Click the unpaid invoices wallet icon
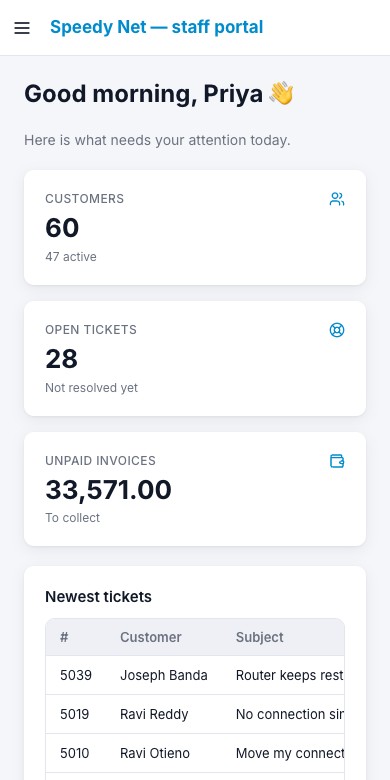 337,461
